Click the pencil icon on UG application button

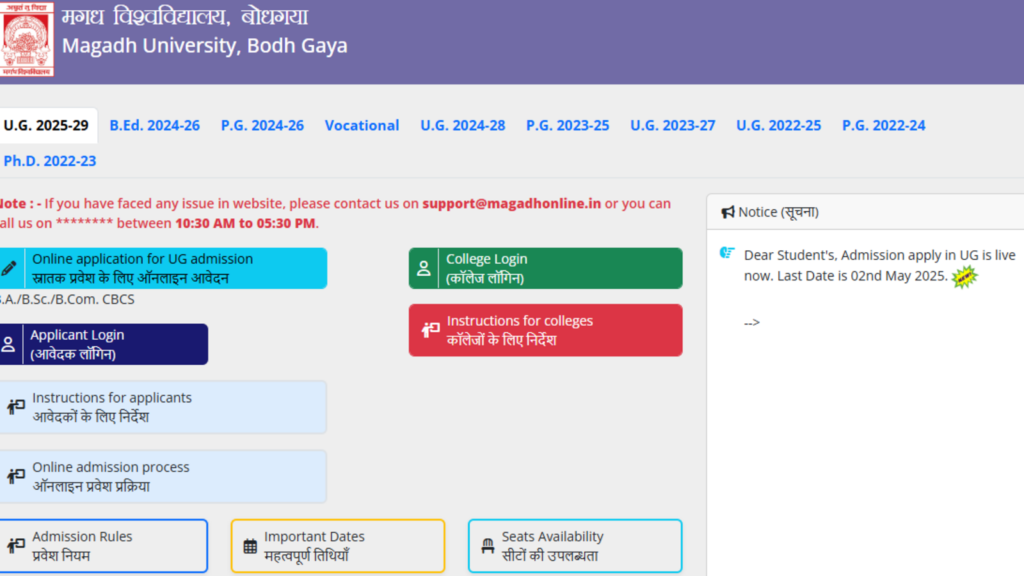8,268
